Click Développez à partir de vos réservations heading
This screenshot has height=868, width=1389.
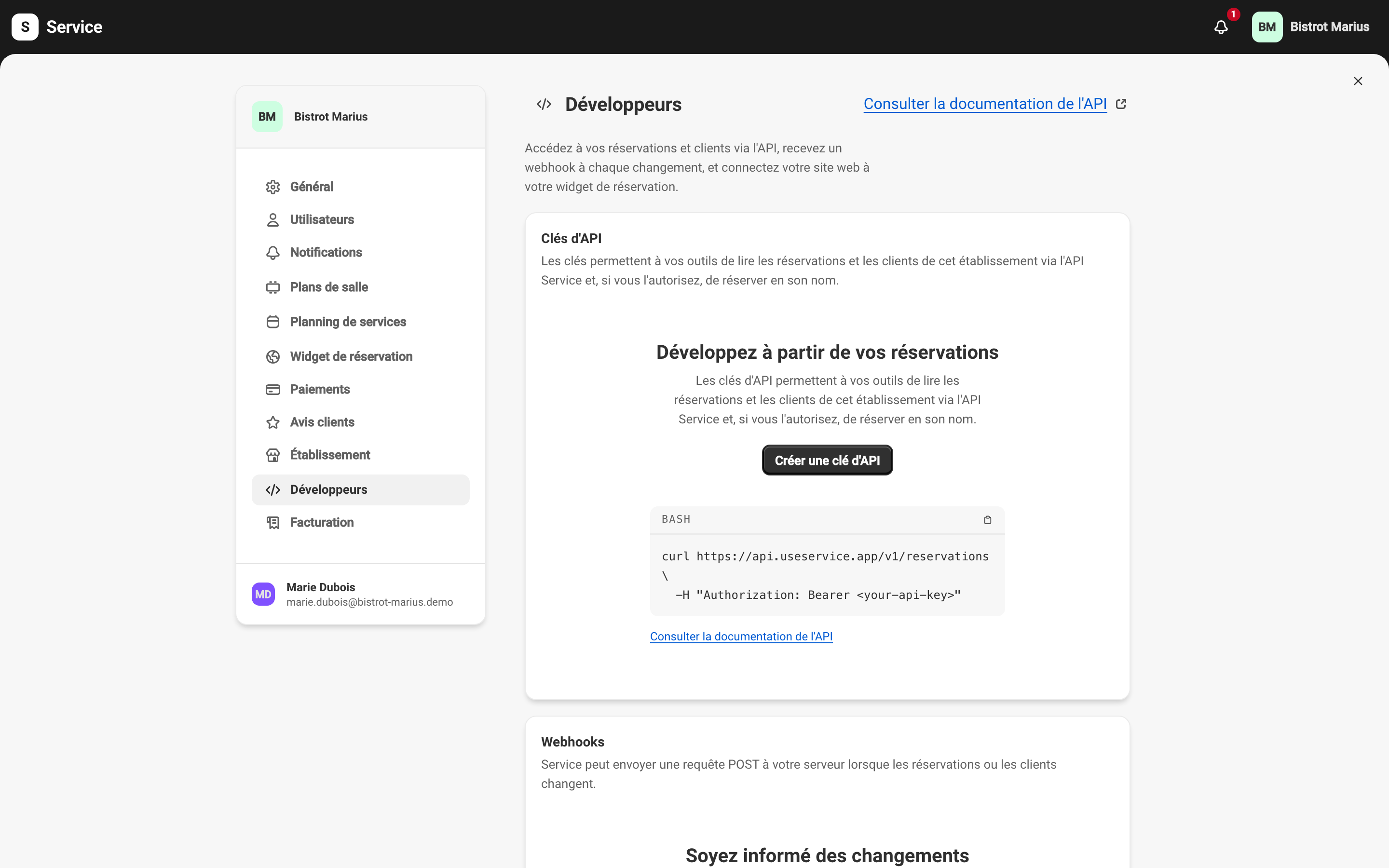click(827, 353)
